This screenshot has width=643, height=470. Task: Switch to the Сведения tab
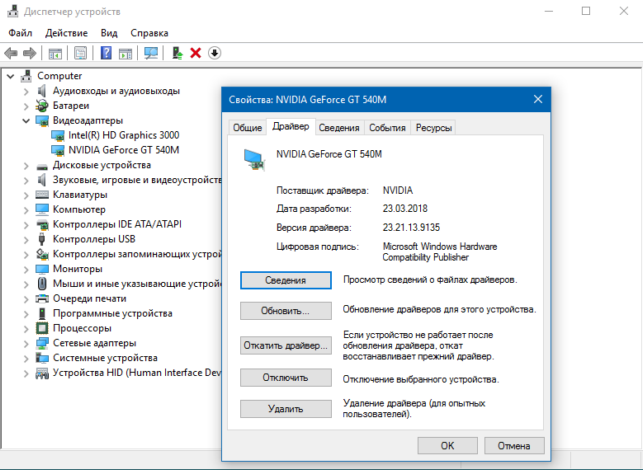[x=339, y=128]
